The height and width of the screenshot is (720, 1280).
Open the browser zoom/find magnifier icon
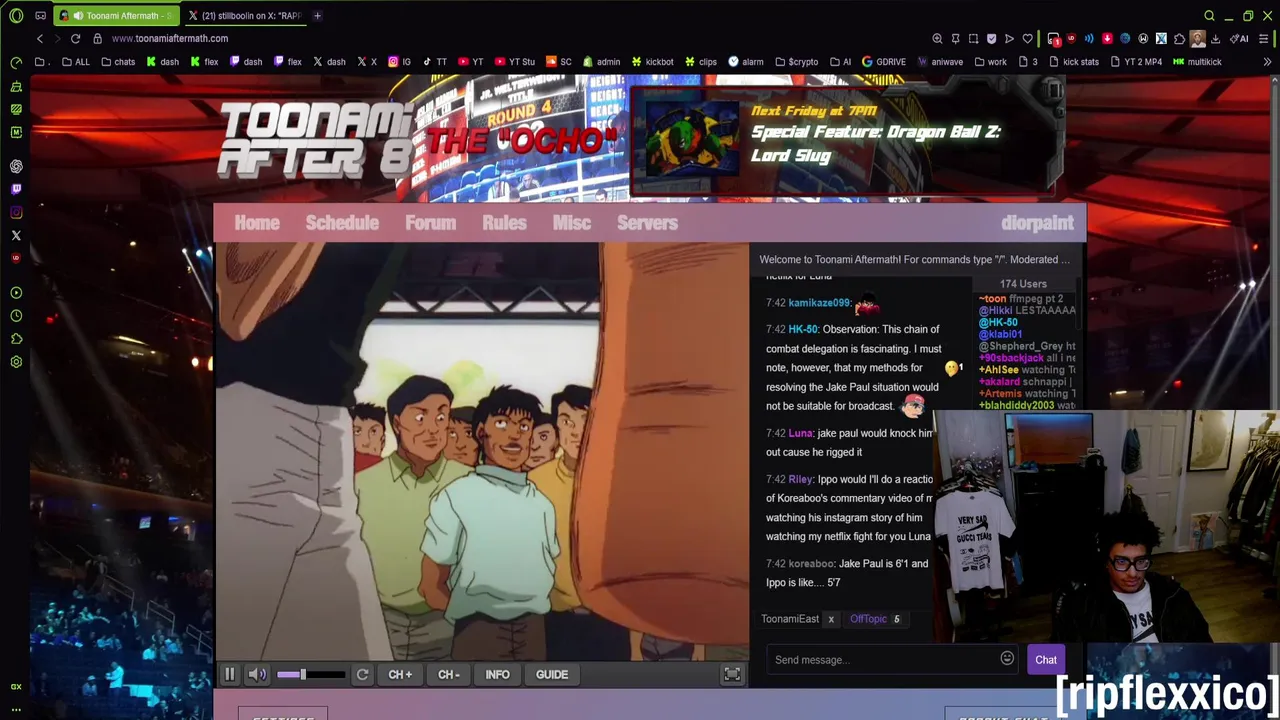coord(937,39)
